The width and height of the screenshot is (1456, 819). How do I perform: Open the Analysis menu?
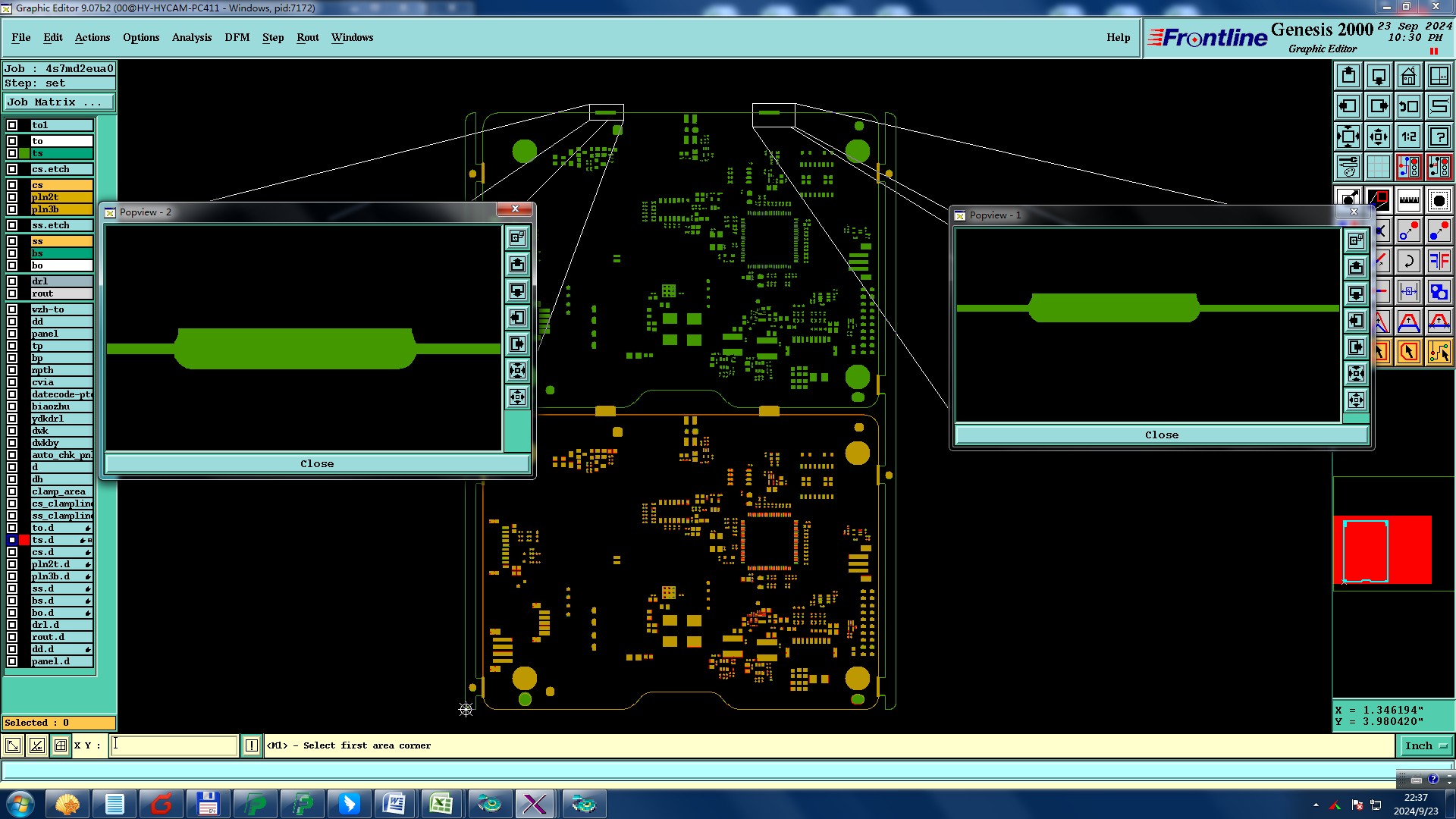point(191,37)
